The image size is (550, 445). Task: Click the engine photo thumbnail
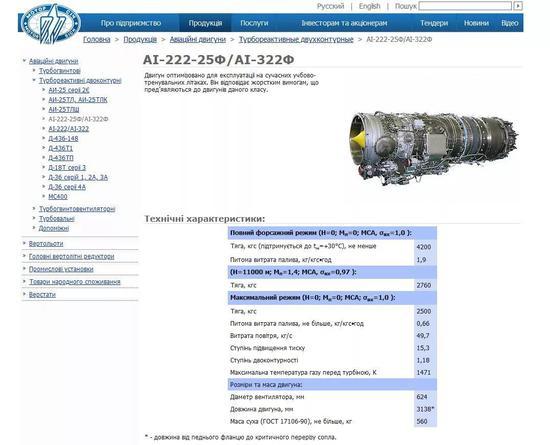pos(434,147)
